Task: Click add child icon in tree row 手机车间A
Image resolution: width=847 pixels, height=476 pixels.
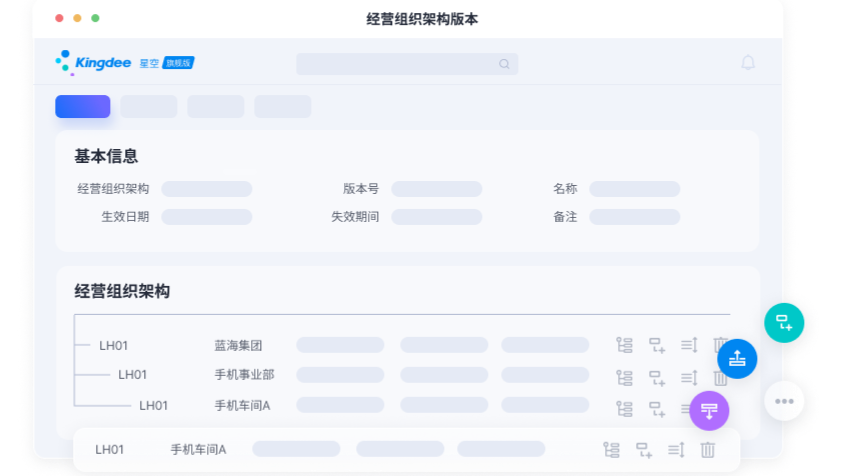Action: click(x=657, y=409)
